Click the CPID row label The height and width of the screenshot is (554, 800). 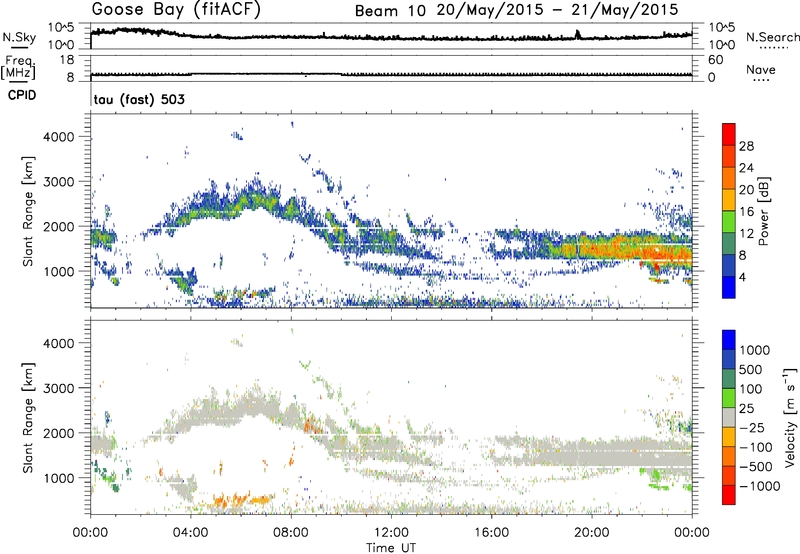coord(22,95)
